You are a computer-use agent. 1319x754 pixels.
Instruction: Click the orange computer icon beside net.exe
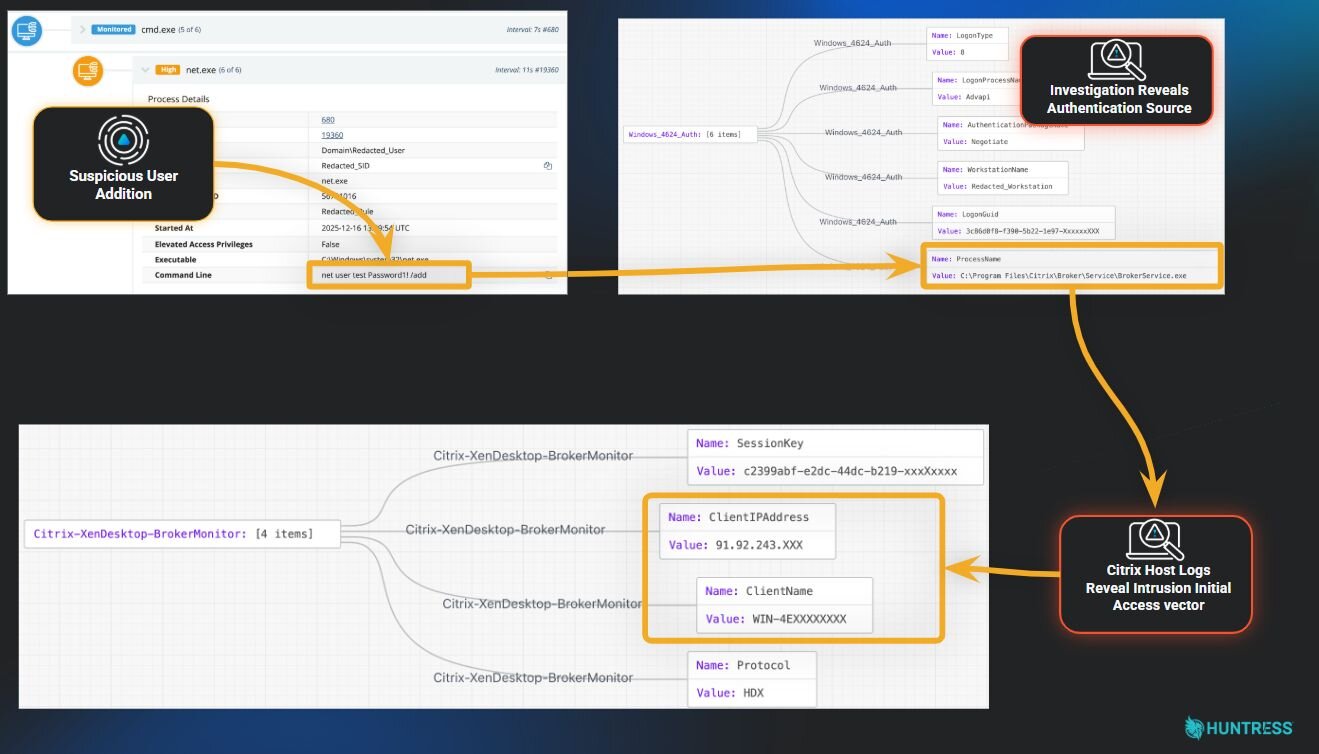88,71
